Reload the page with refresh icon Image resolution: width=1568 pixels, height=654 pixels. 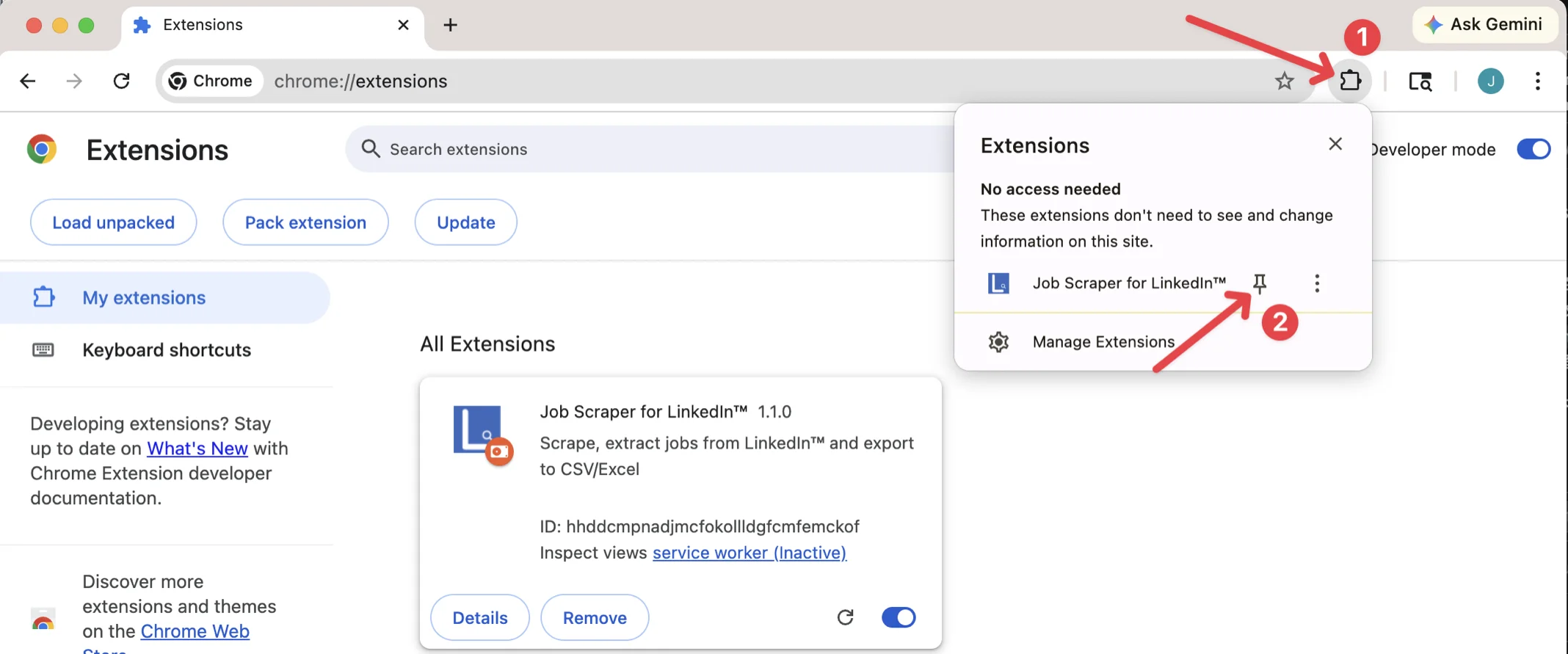tap(122, 81)
